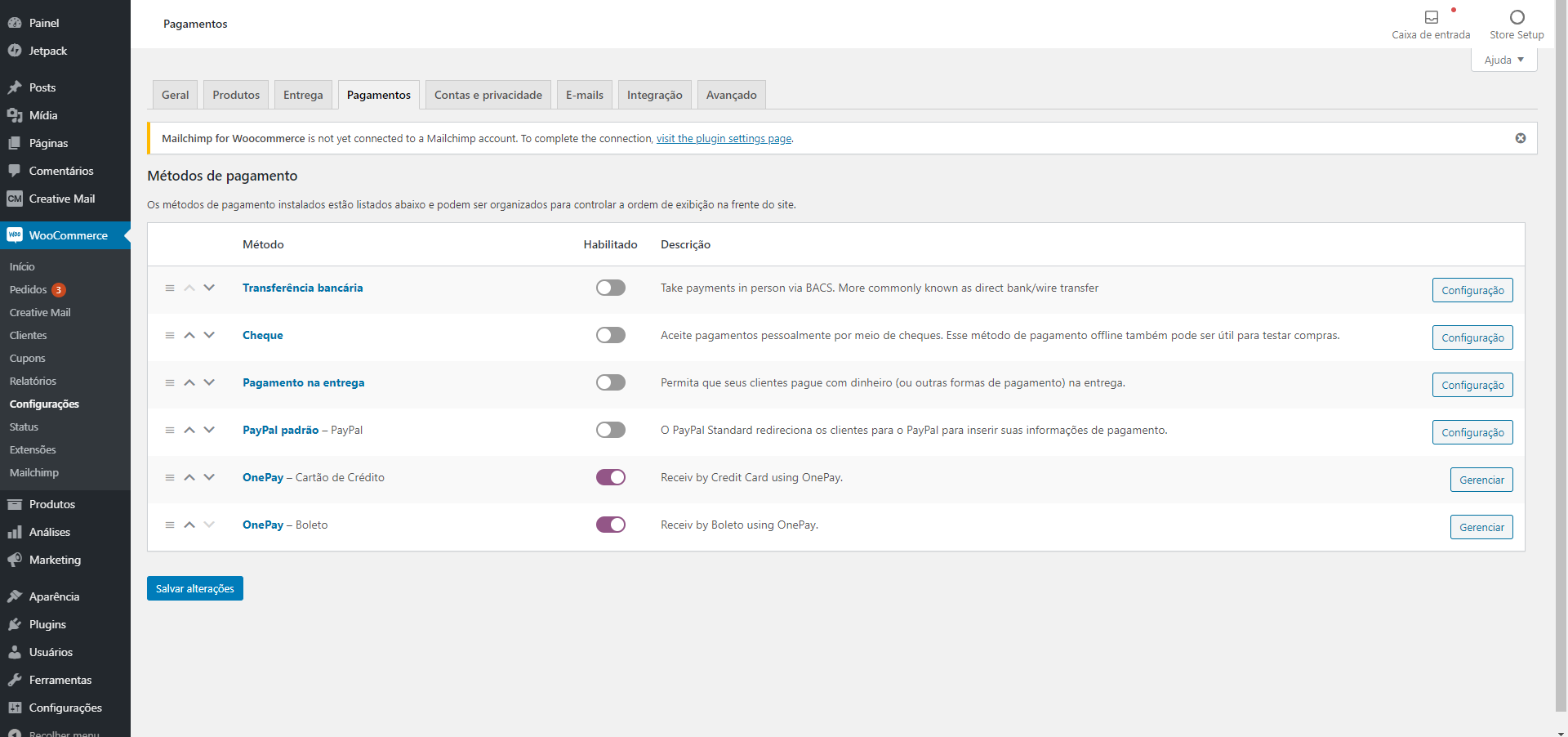The image size is (1568, 737).
Task: Open the Relatórios submenu item
Action: pyautogui.click(x=33, y=381)
